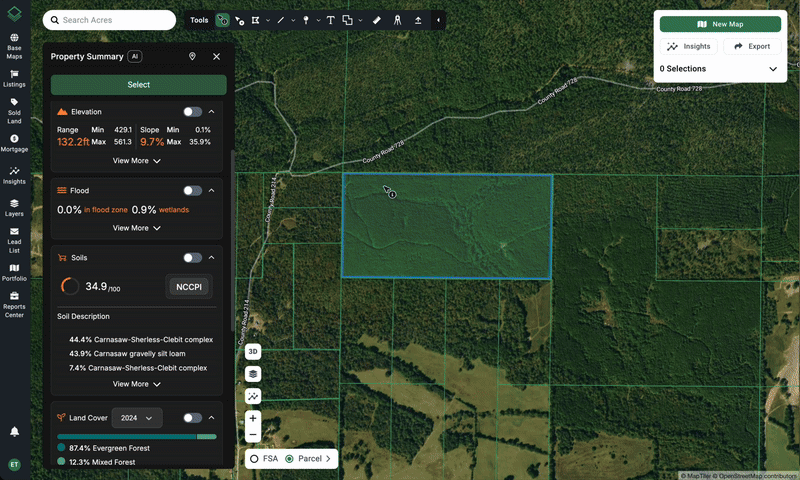The height and width of the screenshot is (480, 800).
Task: Activate the line drawing tool
Action: click(281, 20)
